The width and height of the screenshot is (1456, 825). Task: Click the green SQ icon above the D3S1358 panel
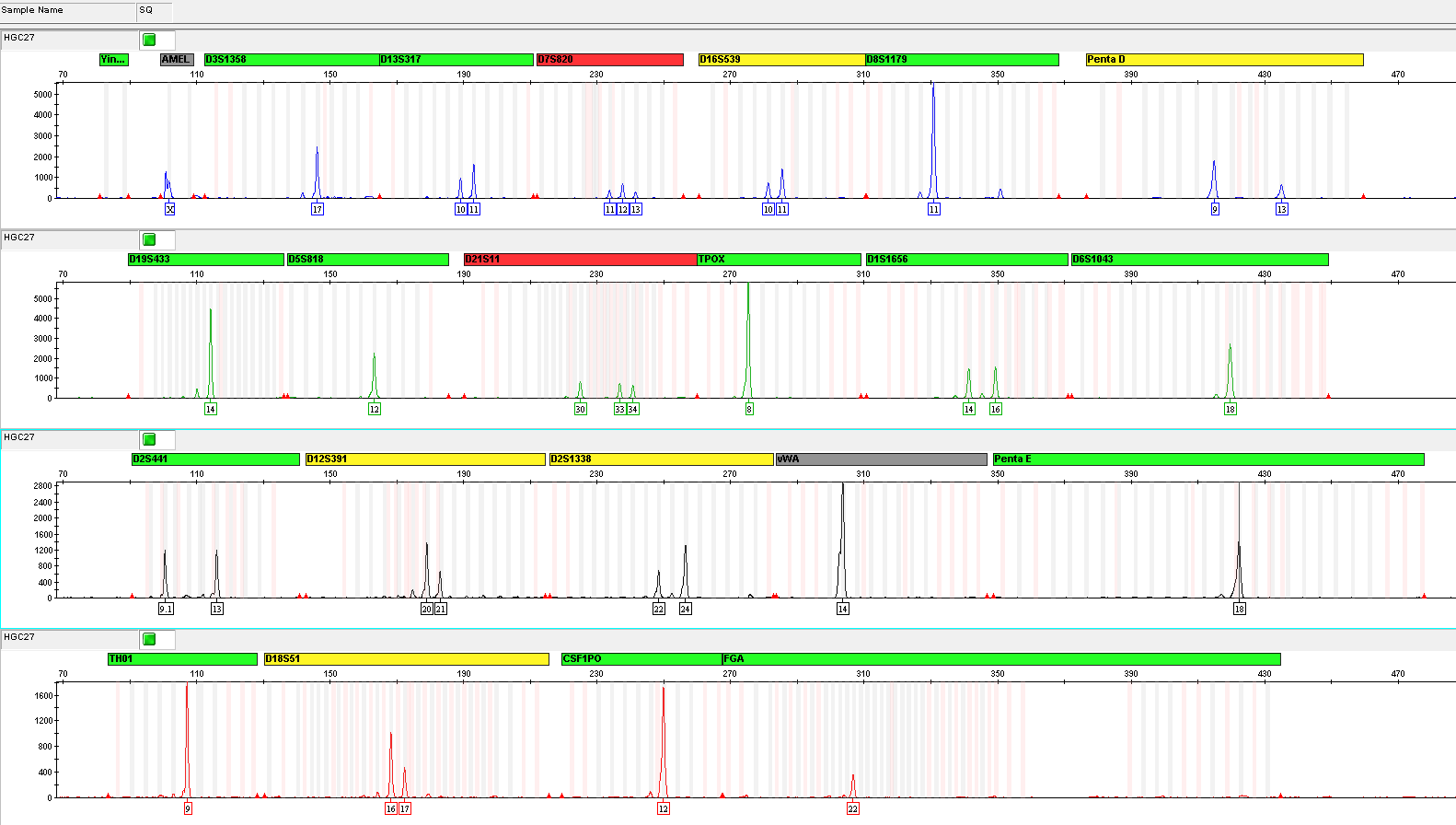[149, 40]
